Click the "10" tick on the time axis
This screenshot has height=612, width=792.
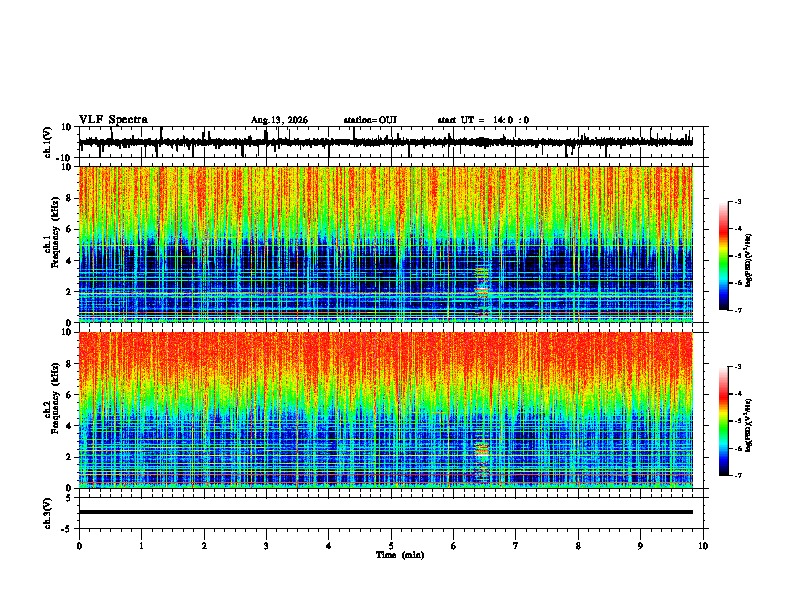(703, 546)
